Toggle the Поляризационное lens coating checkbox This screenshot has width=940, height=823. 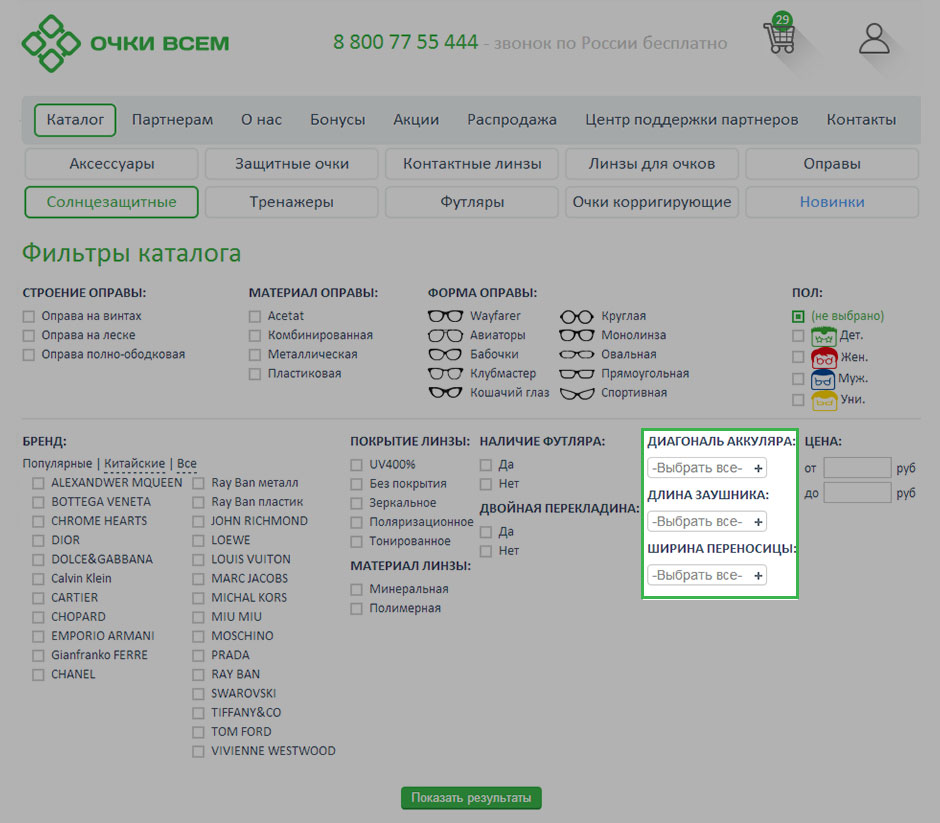point(357,523)
